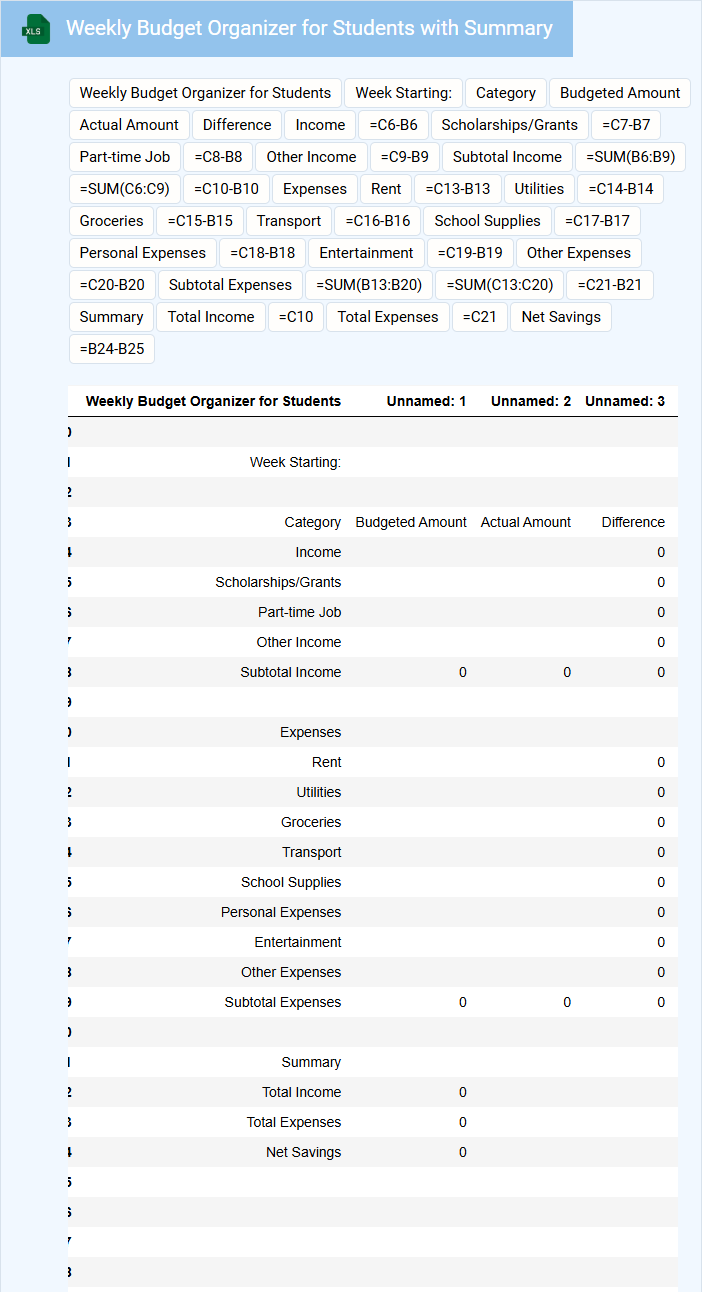702x1292 pixels.
Task: Click the '=SUM(B6:B9)' formula tag
Action: coord(630,157)
